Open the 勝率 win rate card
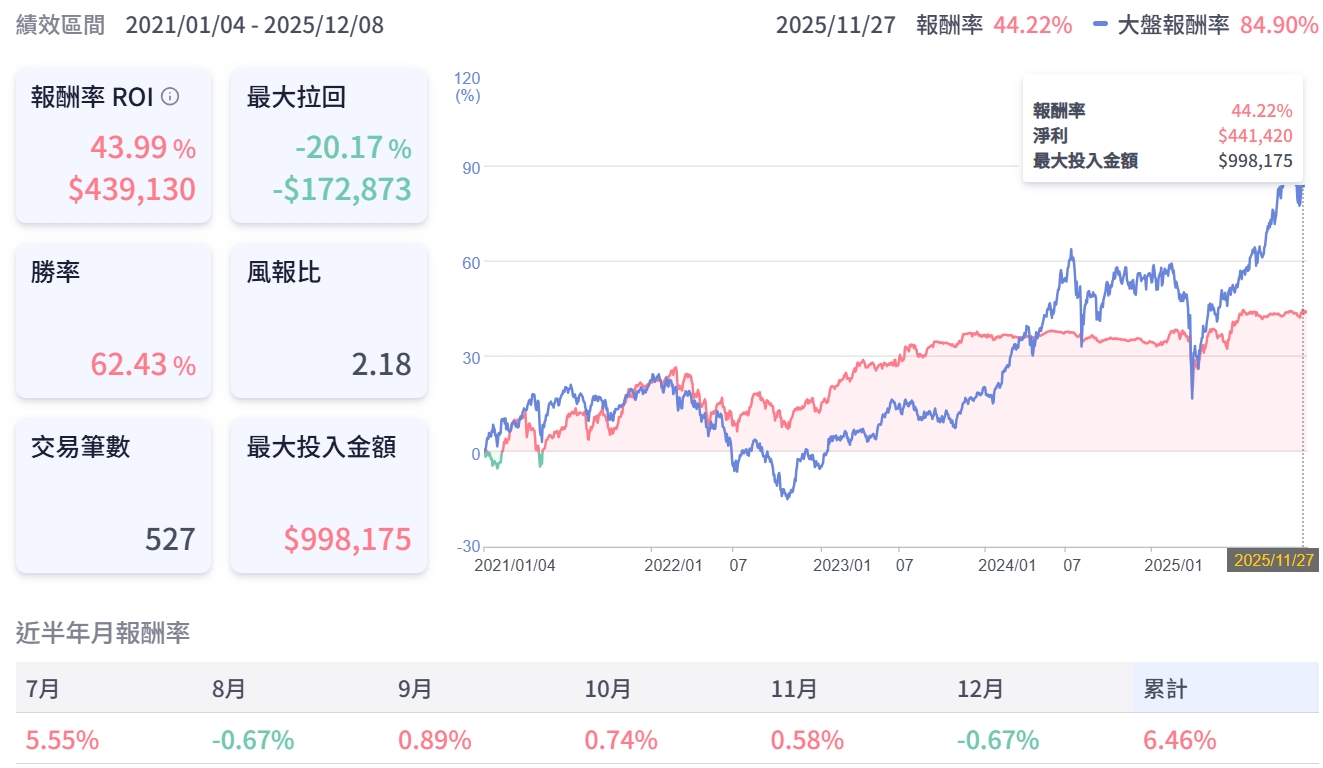This screenshot has width=1323, height=768. point(113,321)
